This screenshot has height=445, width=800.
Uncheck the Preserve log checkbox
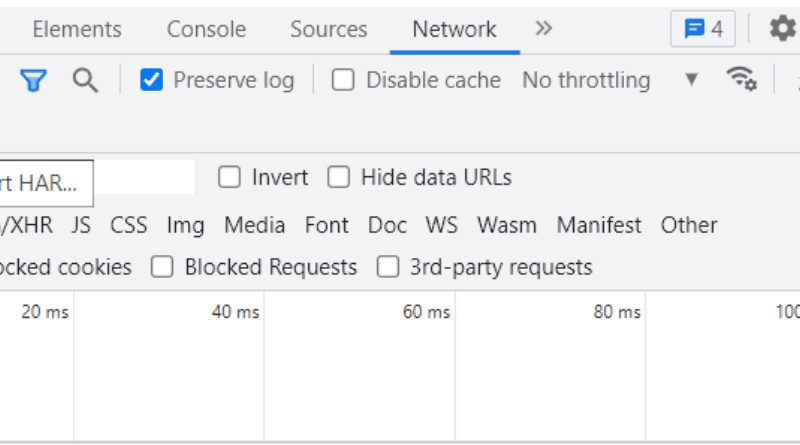(x=152, y=80)
